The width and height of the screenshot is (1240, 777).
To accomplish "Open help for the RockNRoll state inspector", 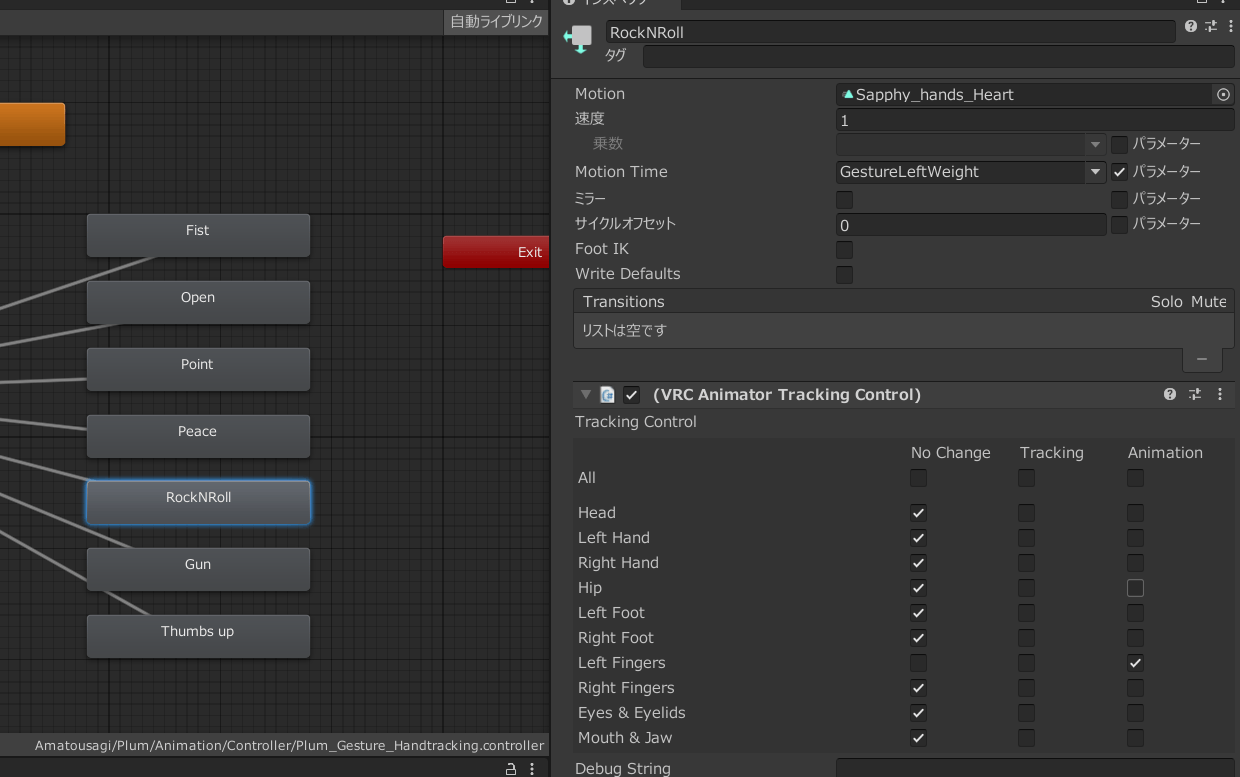I will (x=1190, y=27).
